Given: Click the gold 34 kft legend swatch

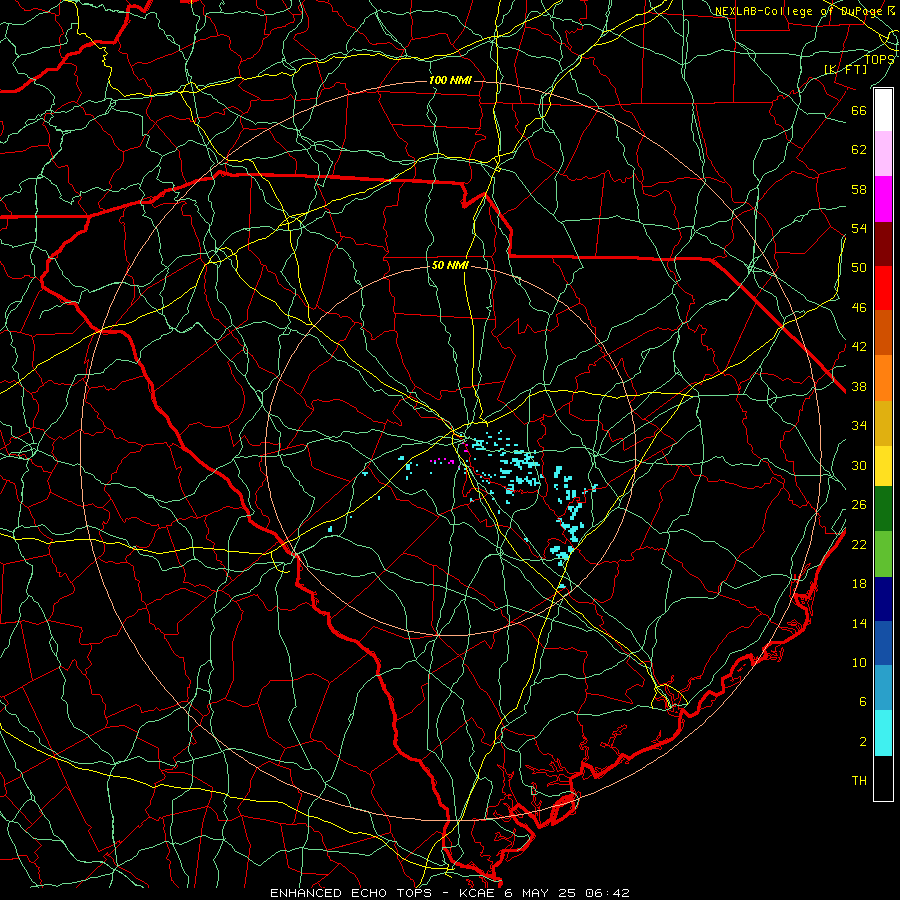Looking at the screenshot, I should 883,423.
